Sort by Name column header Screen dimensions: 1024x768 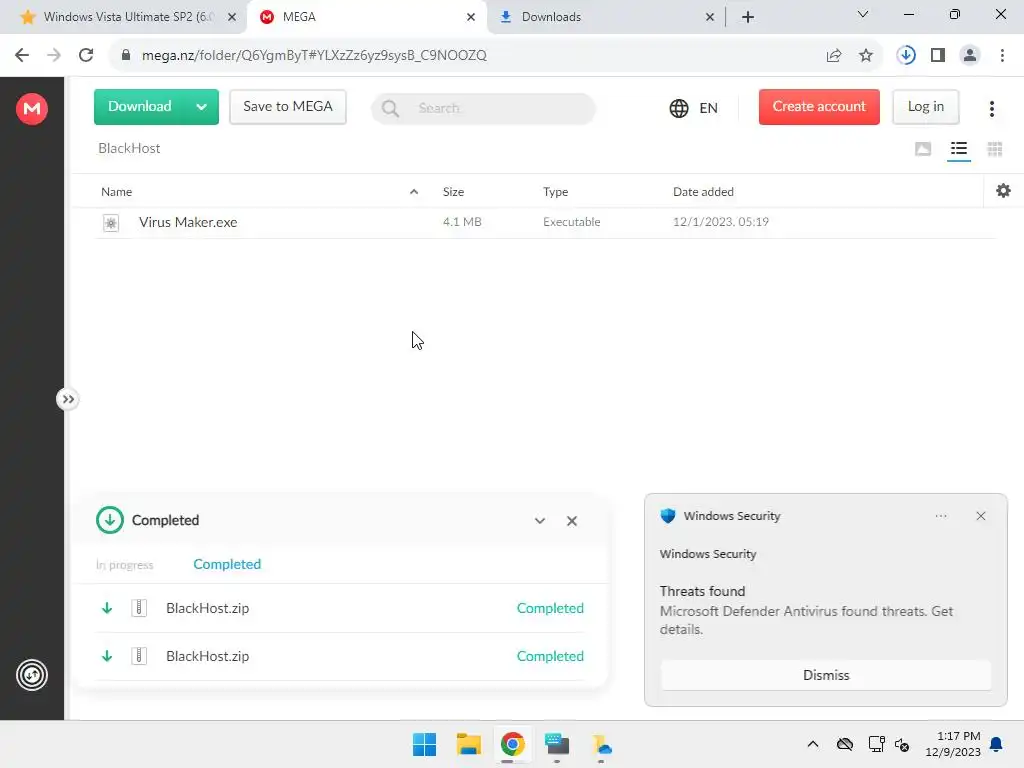click(116, 191)
